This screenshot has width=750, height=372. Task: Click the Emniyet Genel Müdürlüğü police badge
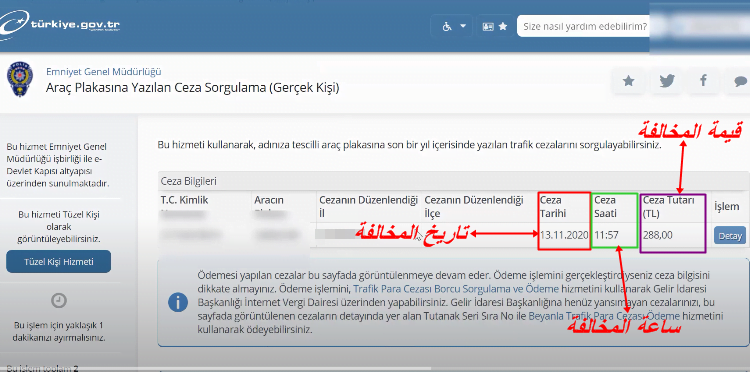(x=20, y=81)
